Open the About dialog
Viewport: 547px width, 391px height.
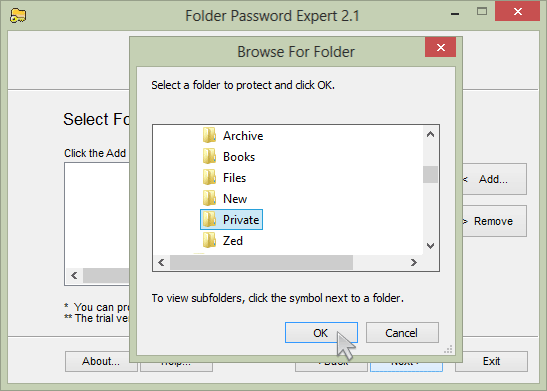point(101,361)
